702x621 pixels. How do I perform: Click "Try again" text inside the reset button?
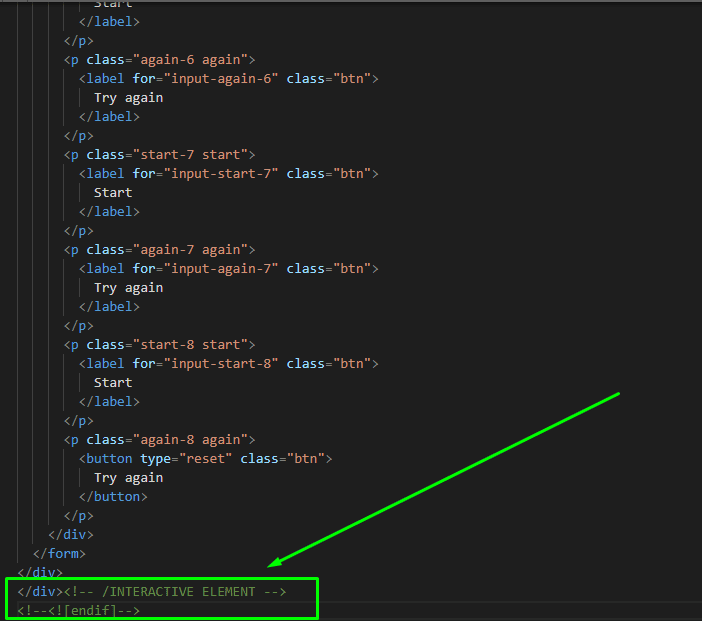(128, 478)
